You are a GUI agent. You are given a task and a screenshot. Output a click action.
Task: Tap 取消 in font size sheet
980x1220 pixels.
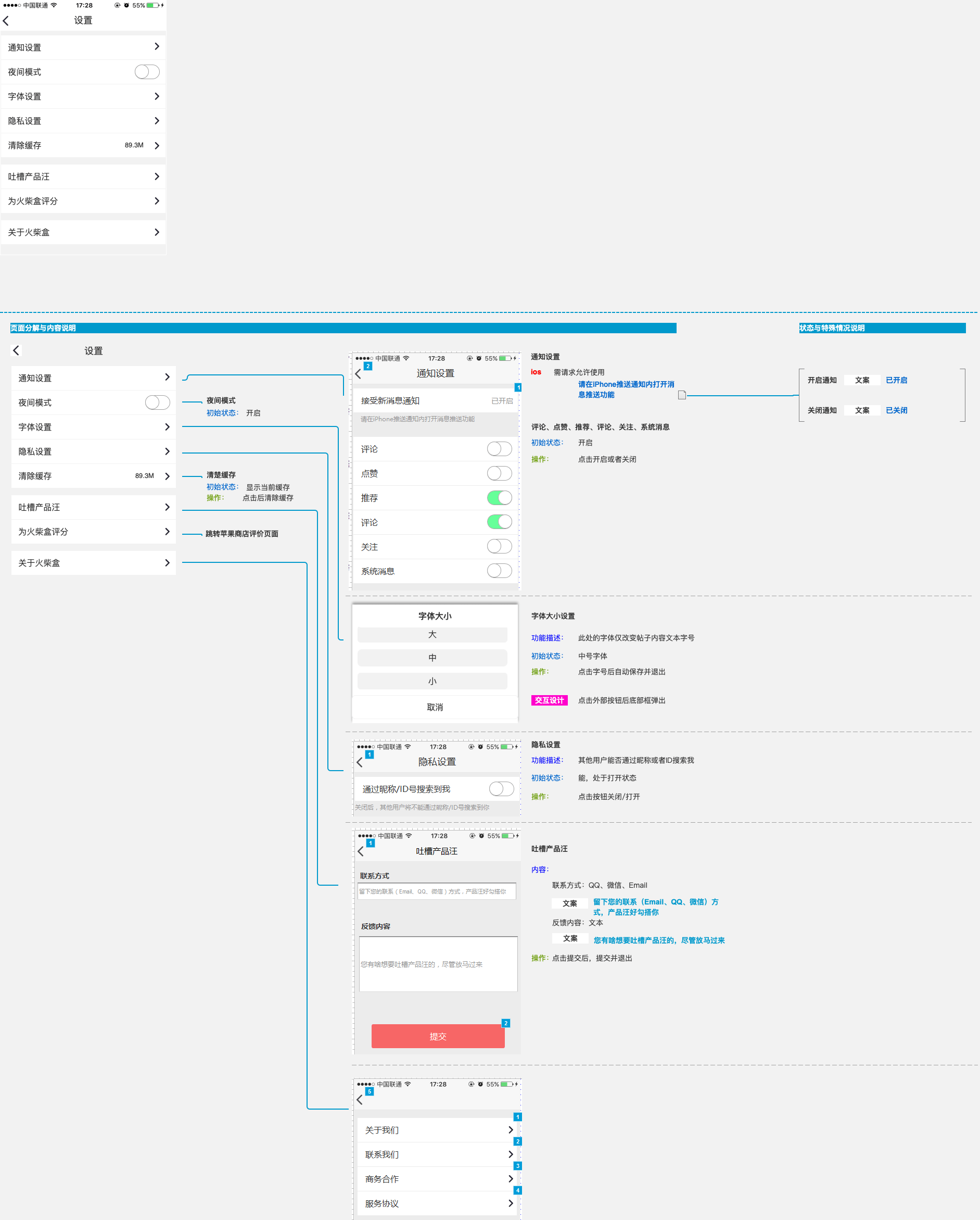tap(435, 707)
